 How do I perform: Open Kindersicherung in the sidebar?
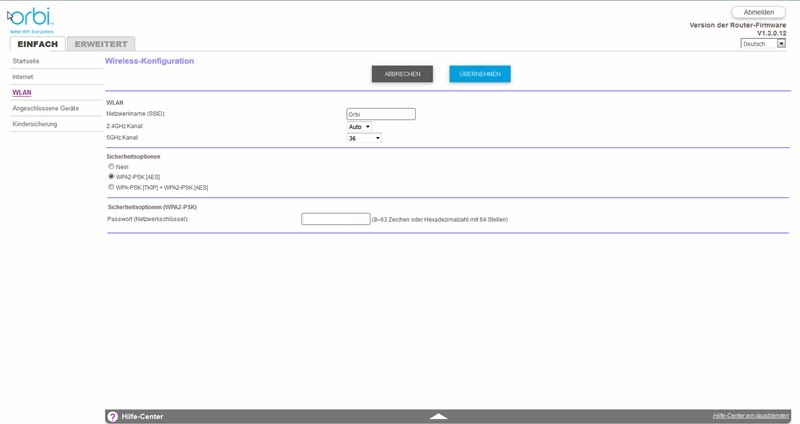pyautogui.click(x=35, y=124)
